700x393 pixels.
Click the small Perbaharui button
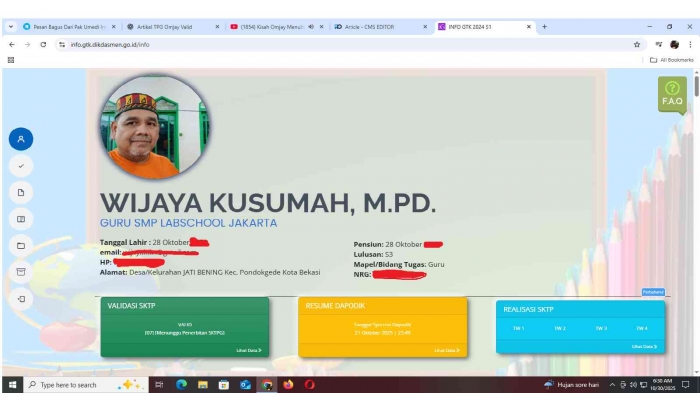[653, 292]
